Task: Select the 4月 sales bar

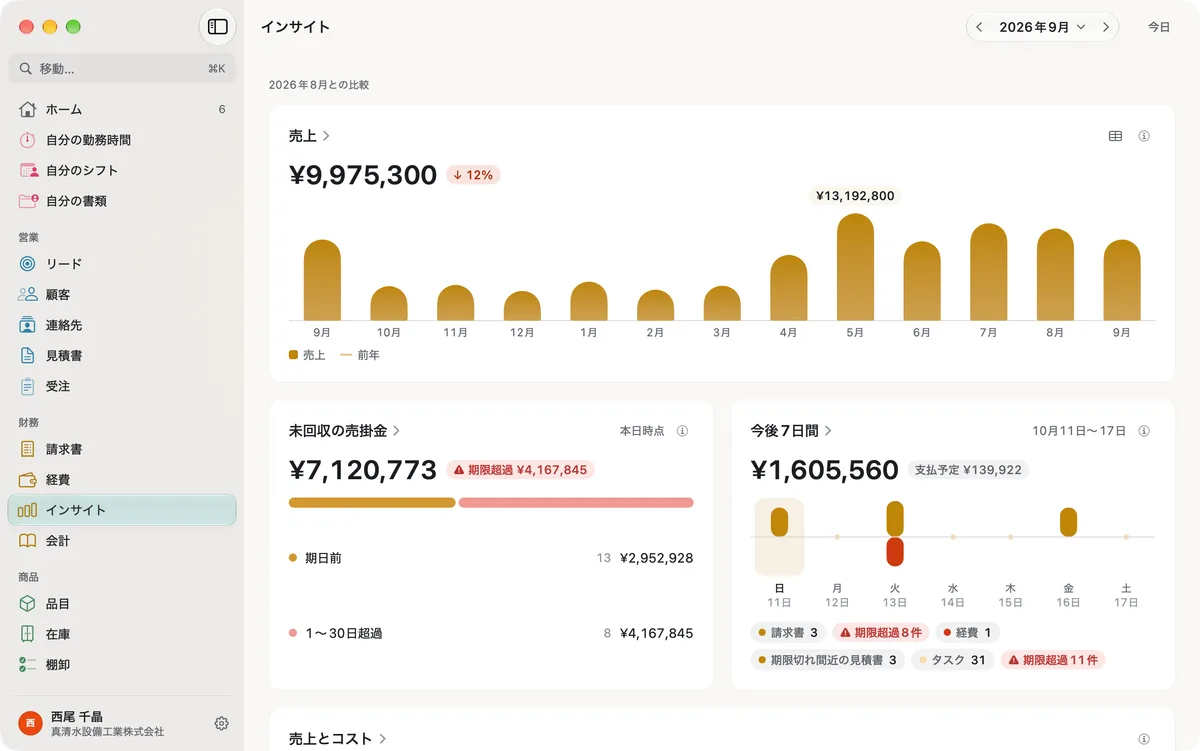Action: 789,288
